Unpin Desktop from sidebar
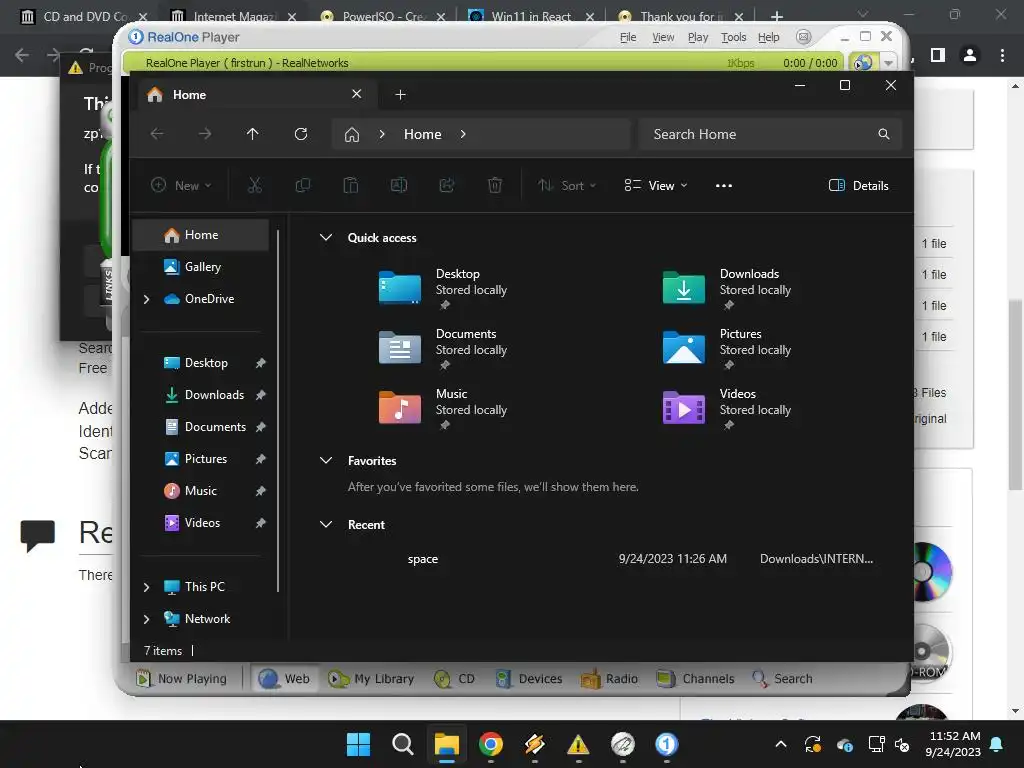Viewport: 1024px width, 768px height. [x=261, y=363]
